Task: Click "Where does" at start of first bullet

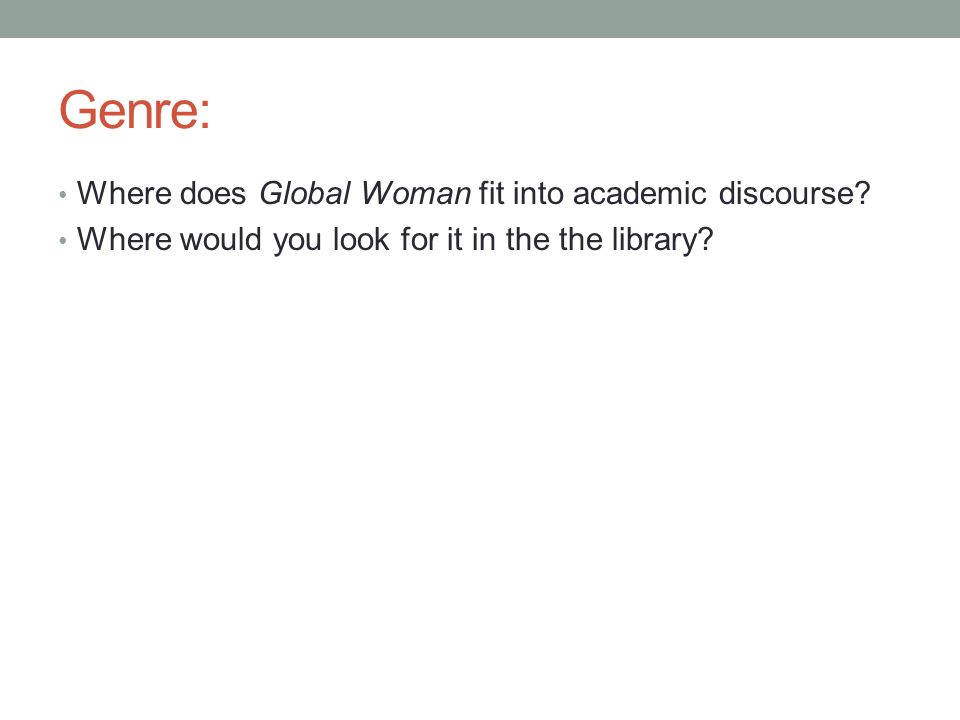Action: 162,193
